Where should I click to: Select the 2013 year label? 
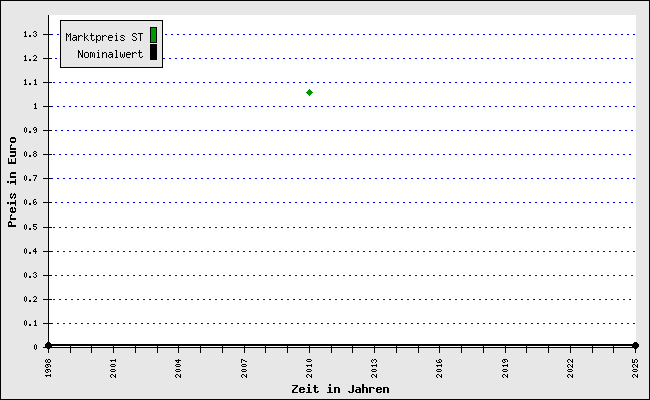(x=375, y=366)
